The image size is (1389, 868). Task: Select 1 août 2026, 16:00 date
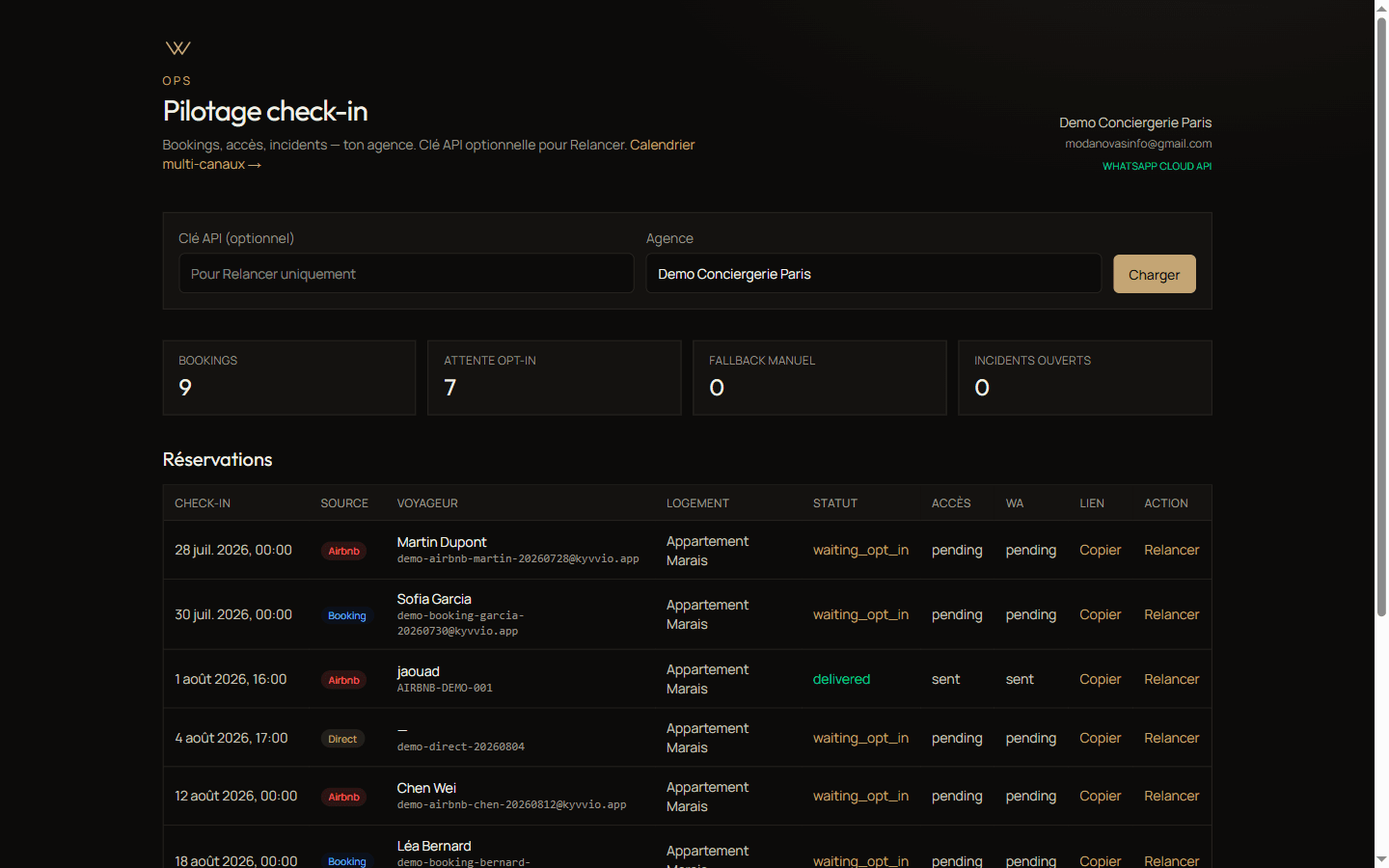coord(231,679)
